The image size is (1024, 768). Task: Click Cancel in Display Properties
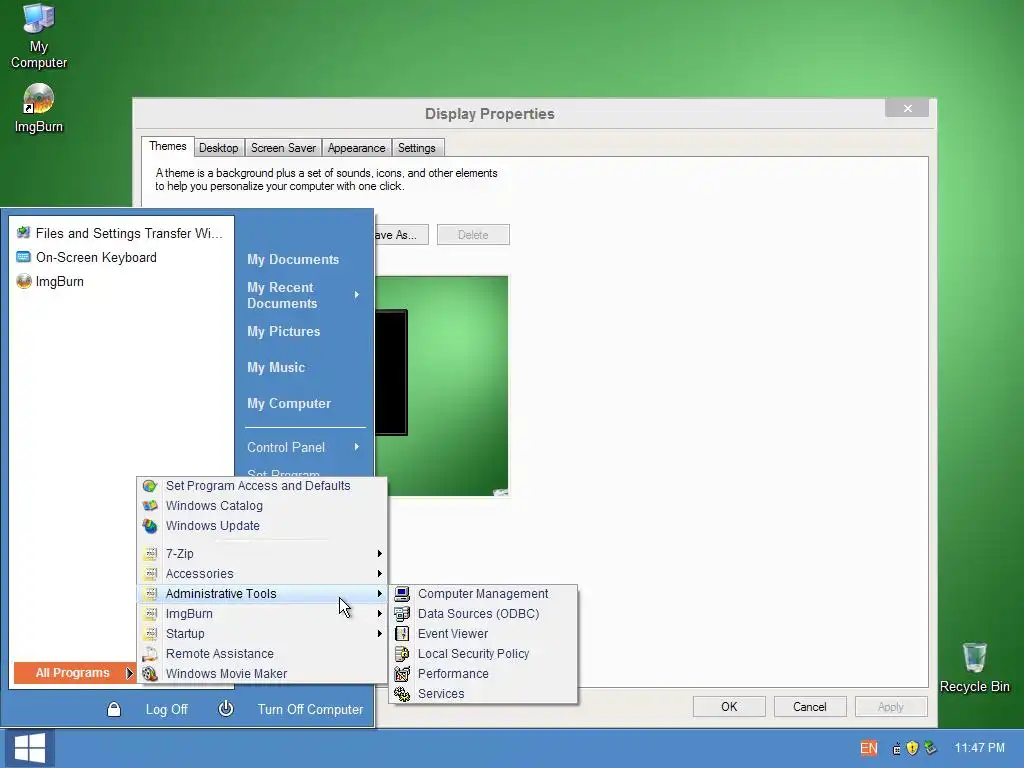click(x=810, y=707)
